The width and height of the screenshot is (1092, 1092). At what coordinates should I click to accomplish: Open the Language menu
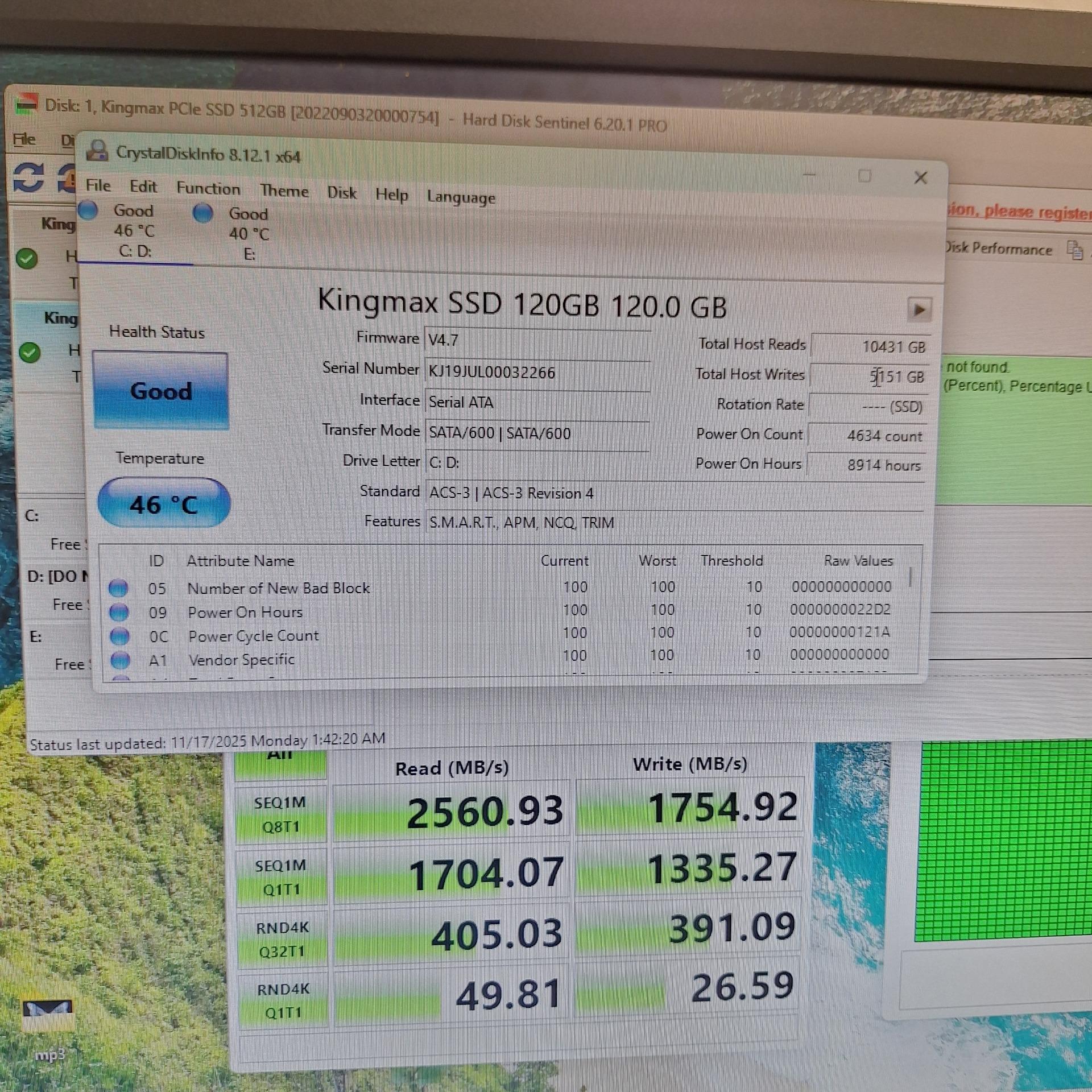tap(461, 197)
